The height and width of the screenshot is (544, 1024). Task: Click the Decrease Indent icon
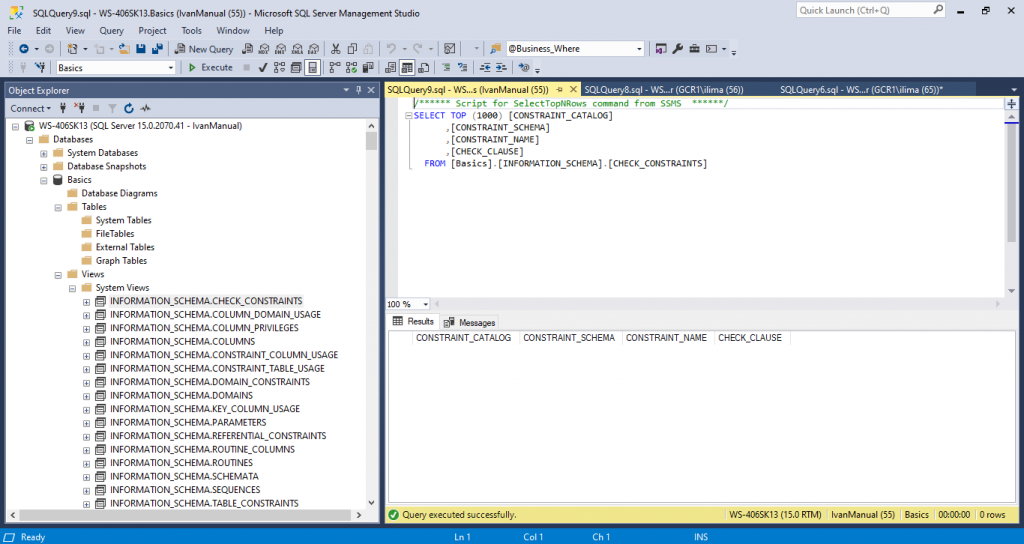click(x=485, y=68)
